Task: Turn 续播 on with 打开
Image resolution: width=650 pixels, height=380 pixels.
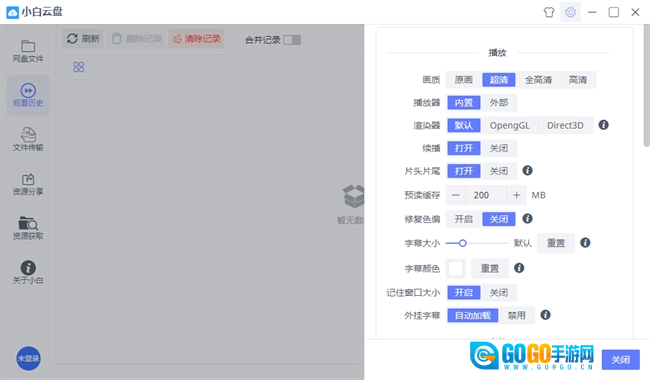Action: (463, 148)
